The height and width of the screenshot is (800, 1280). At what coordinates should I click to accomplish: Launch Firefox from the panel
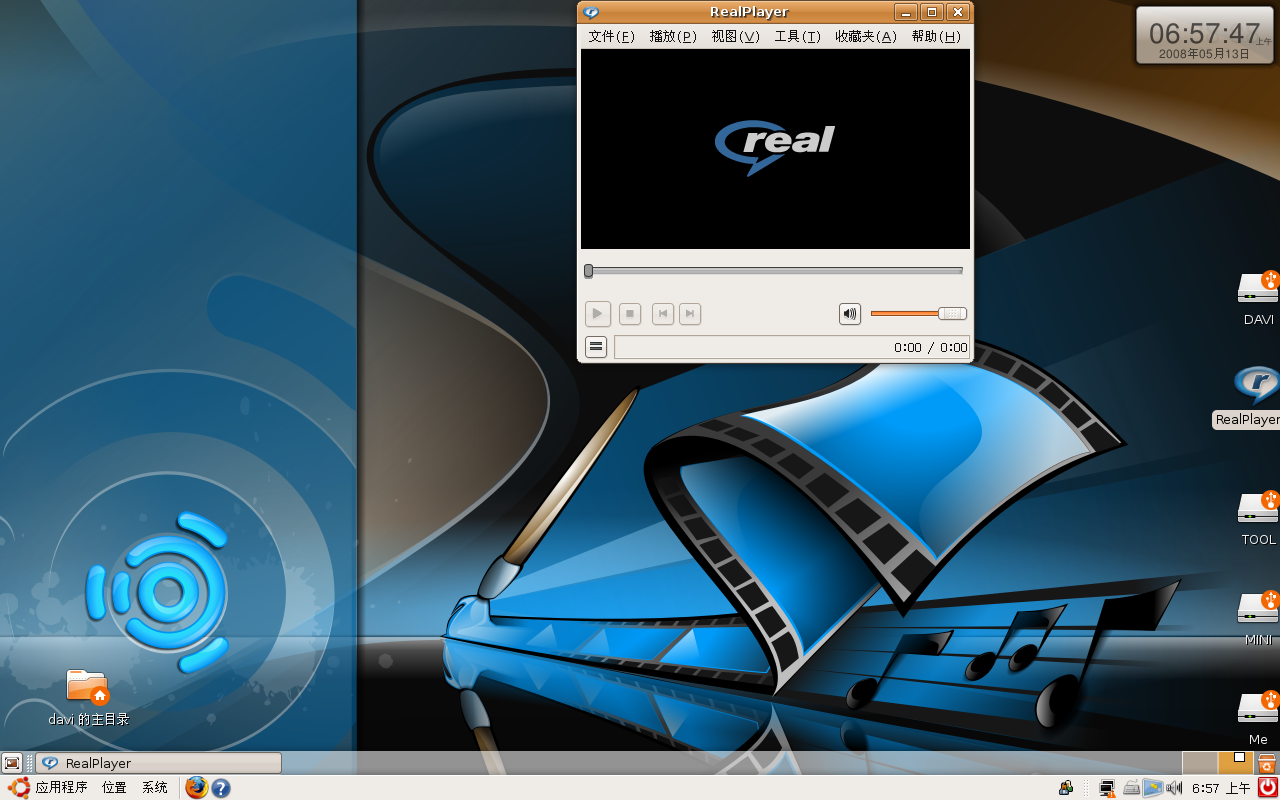[196, 788]
